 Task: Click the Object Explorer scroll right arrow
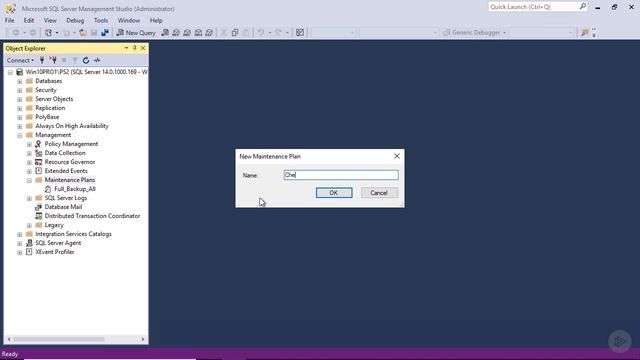(143, 339)
